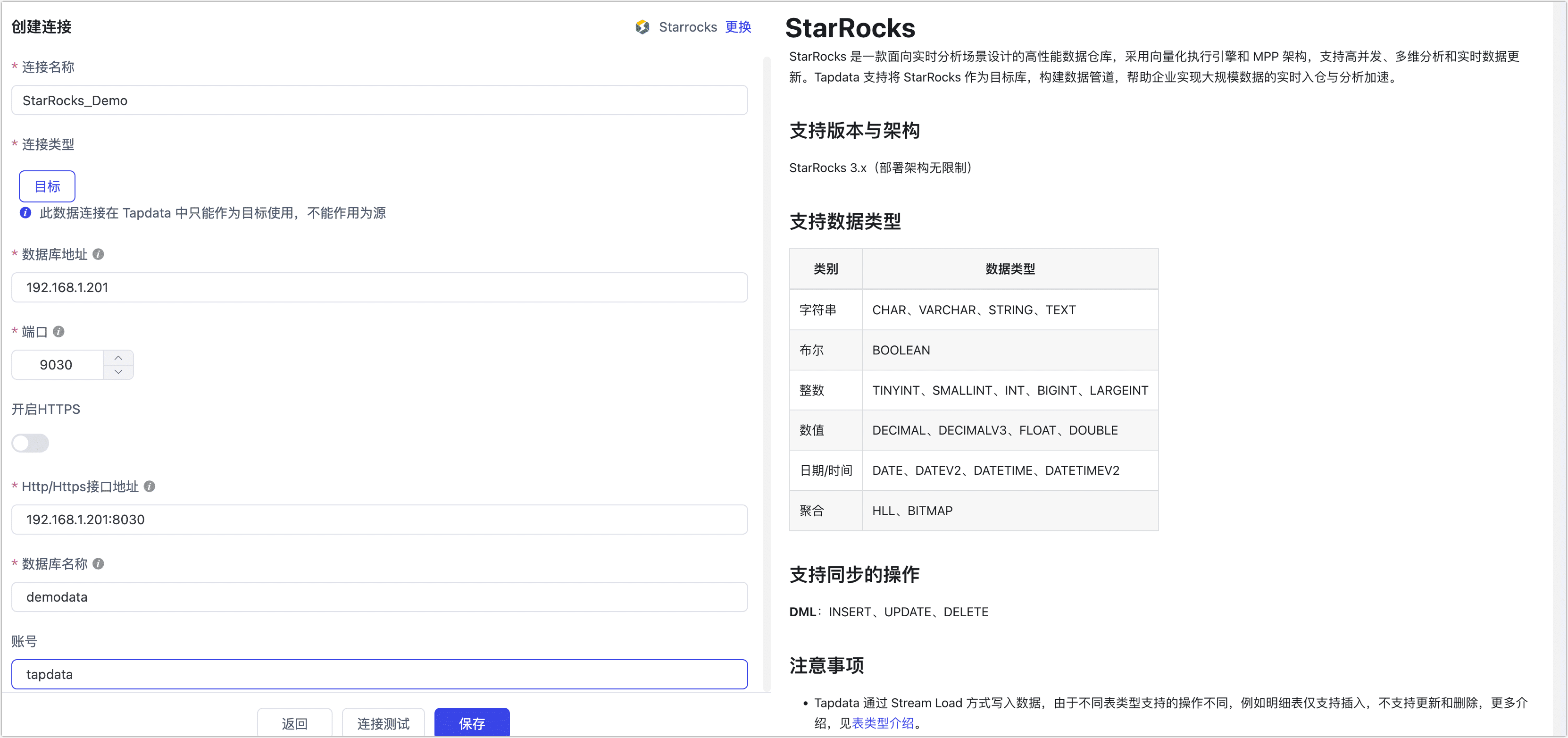The height and width of the screenshot is (738, 1568).
Task: Enable the 开启HTTPS toggle switch
Action: (x=30, y=443)
